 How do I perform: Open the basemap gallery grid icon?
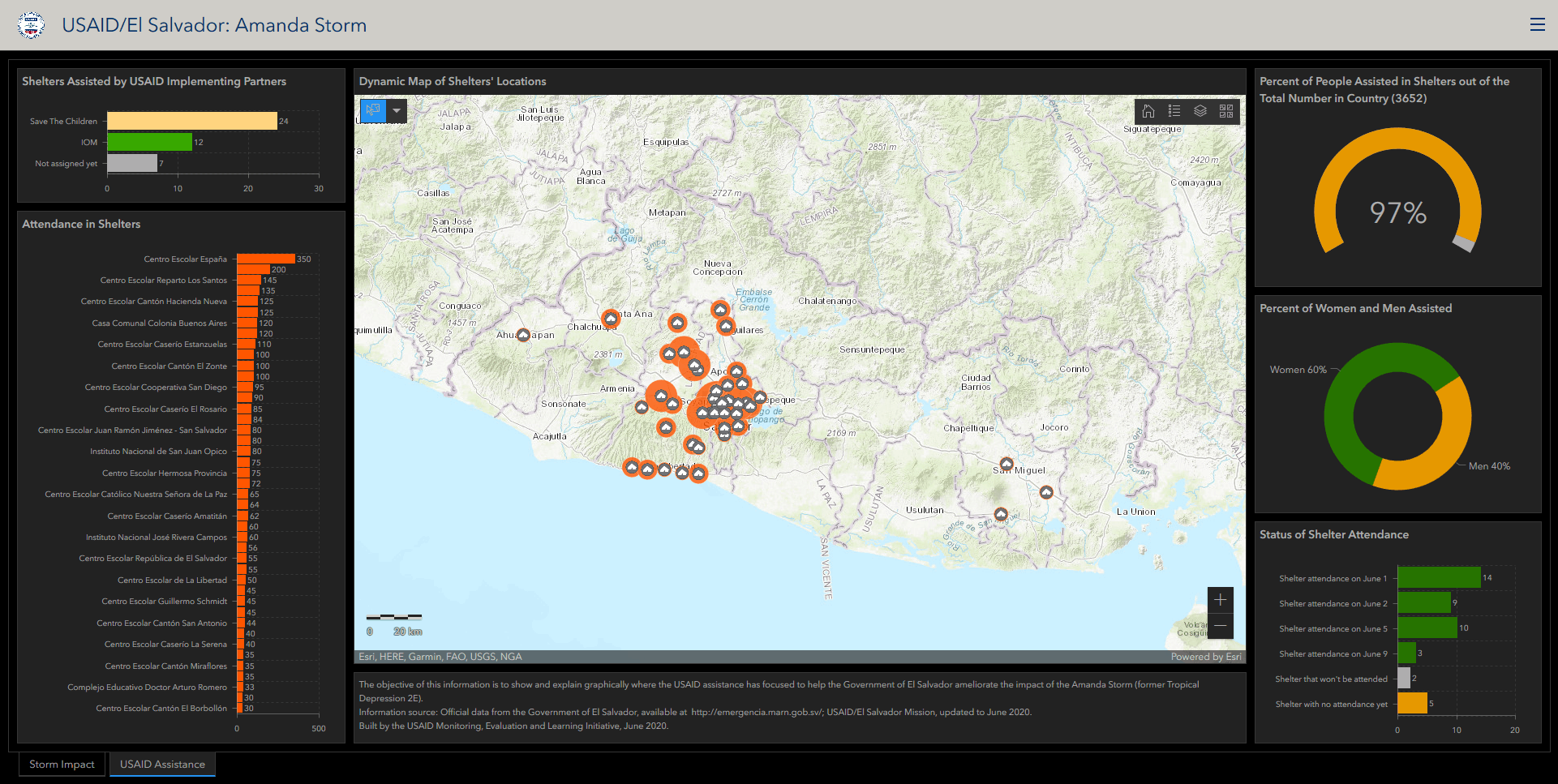tap(1225, 111)
